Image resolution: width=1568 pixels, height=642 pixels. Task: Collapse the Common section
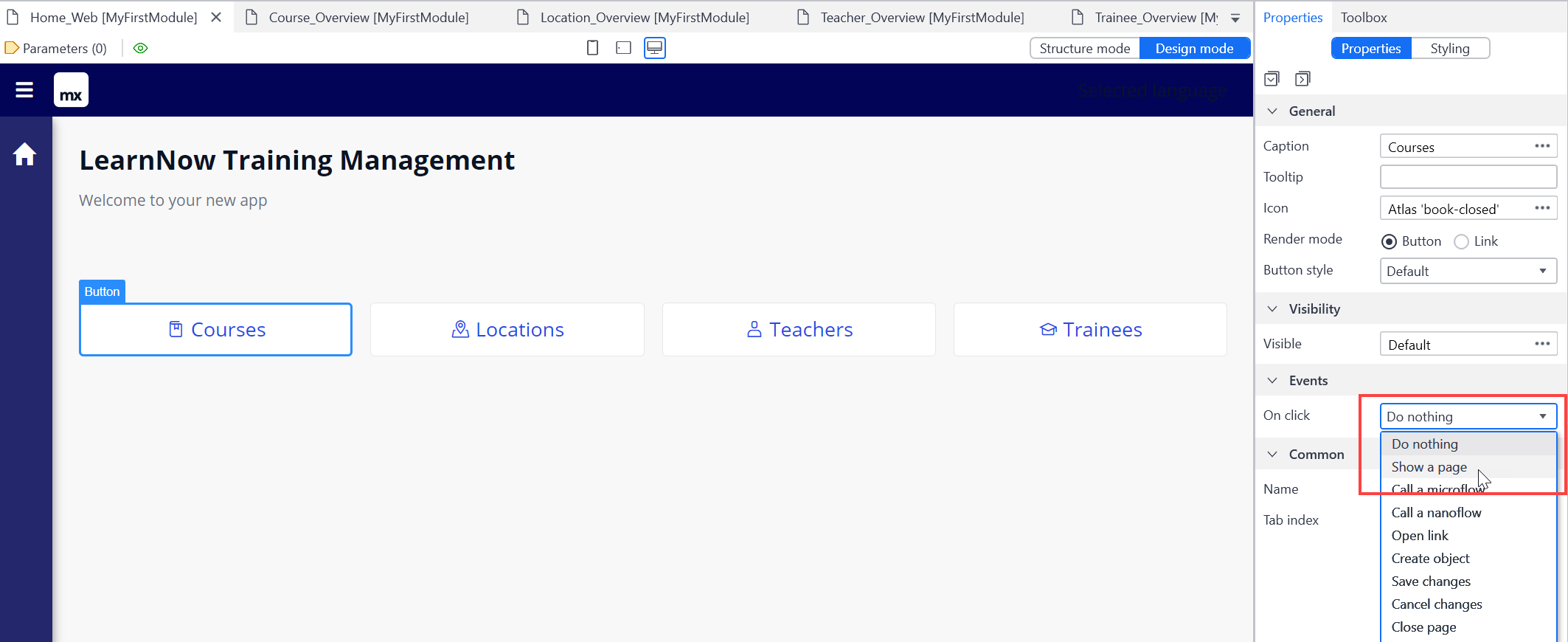[x=1272, y=455]
